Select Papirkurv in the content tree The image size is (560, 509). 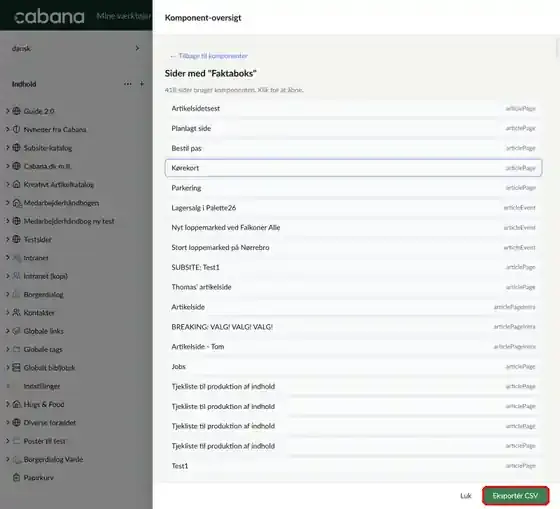[39, 477]
